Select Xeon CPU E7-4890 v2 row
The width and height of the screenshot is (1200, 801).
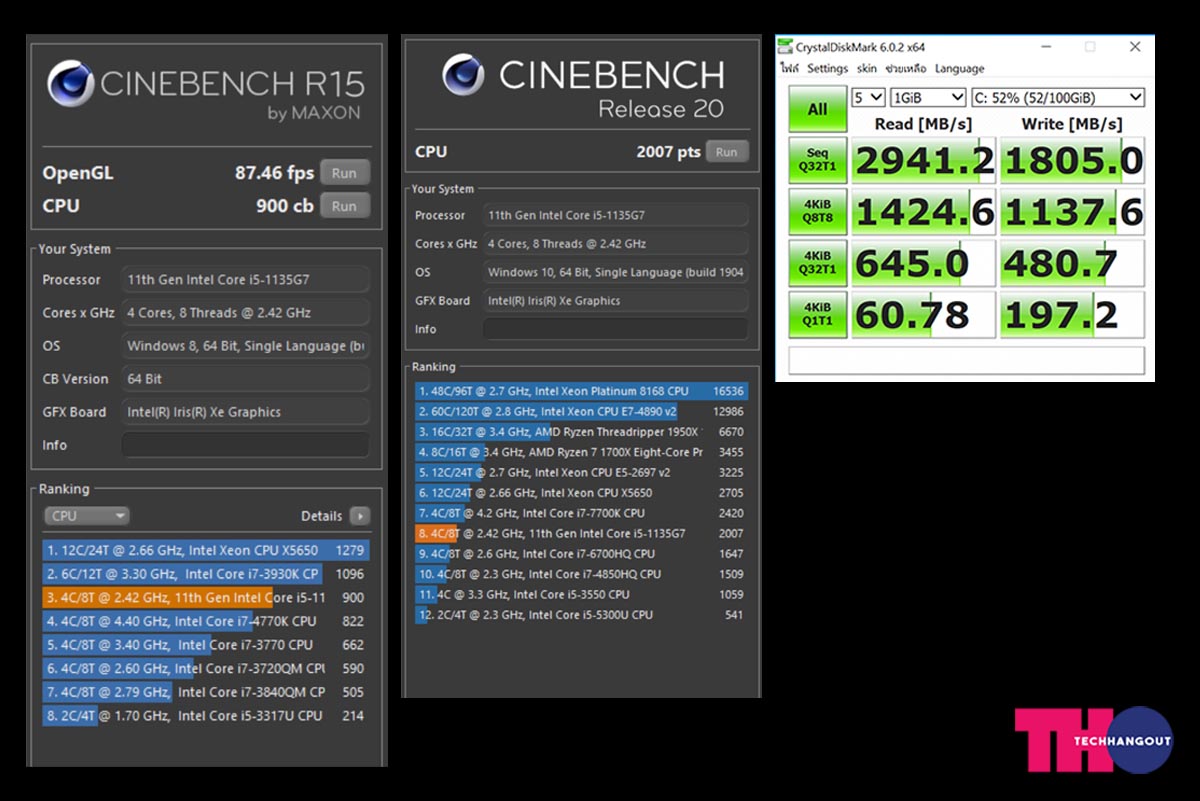[581, 412]
